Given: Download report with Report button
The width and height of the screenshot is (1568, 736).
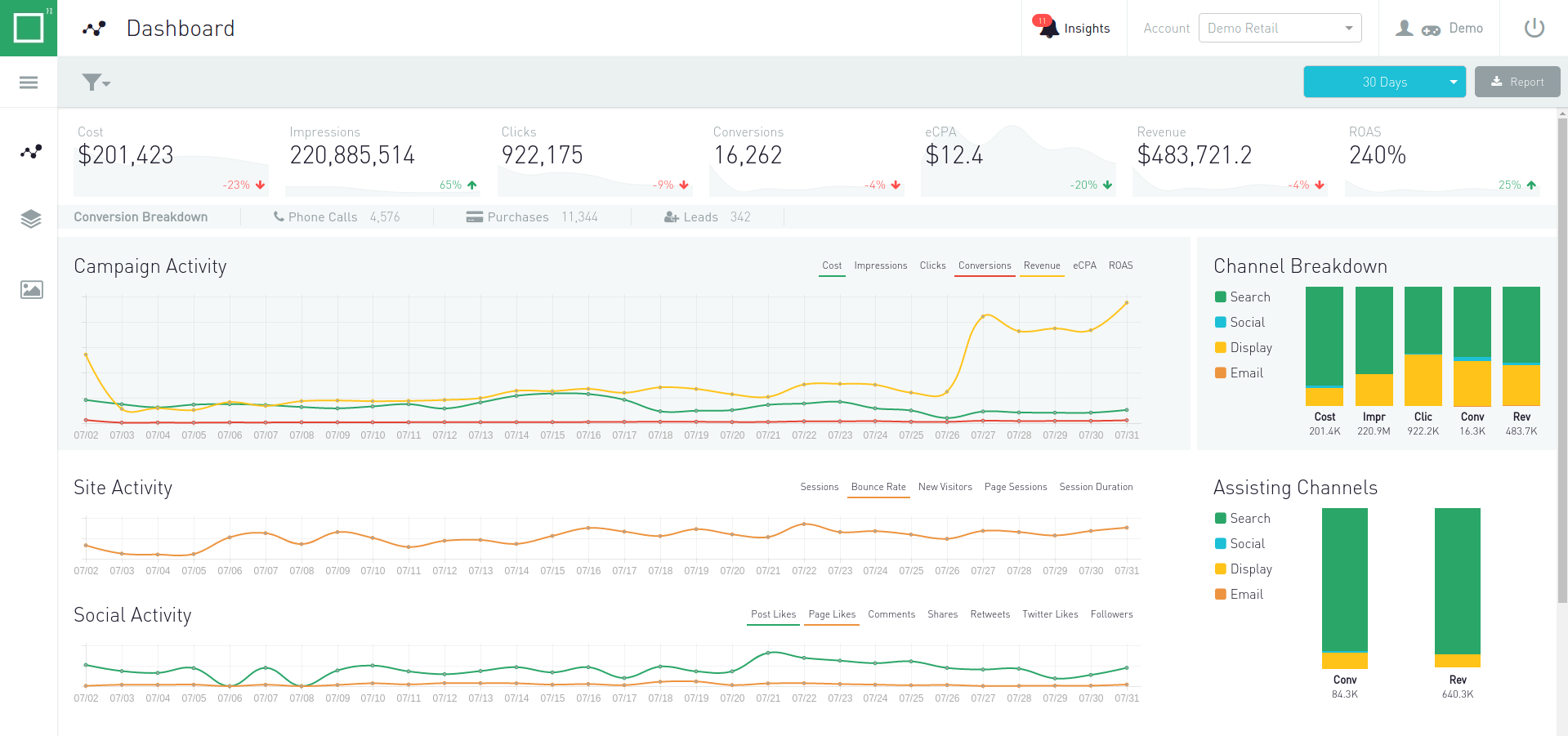Looking at the screenshot, I should point(1517,83).
